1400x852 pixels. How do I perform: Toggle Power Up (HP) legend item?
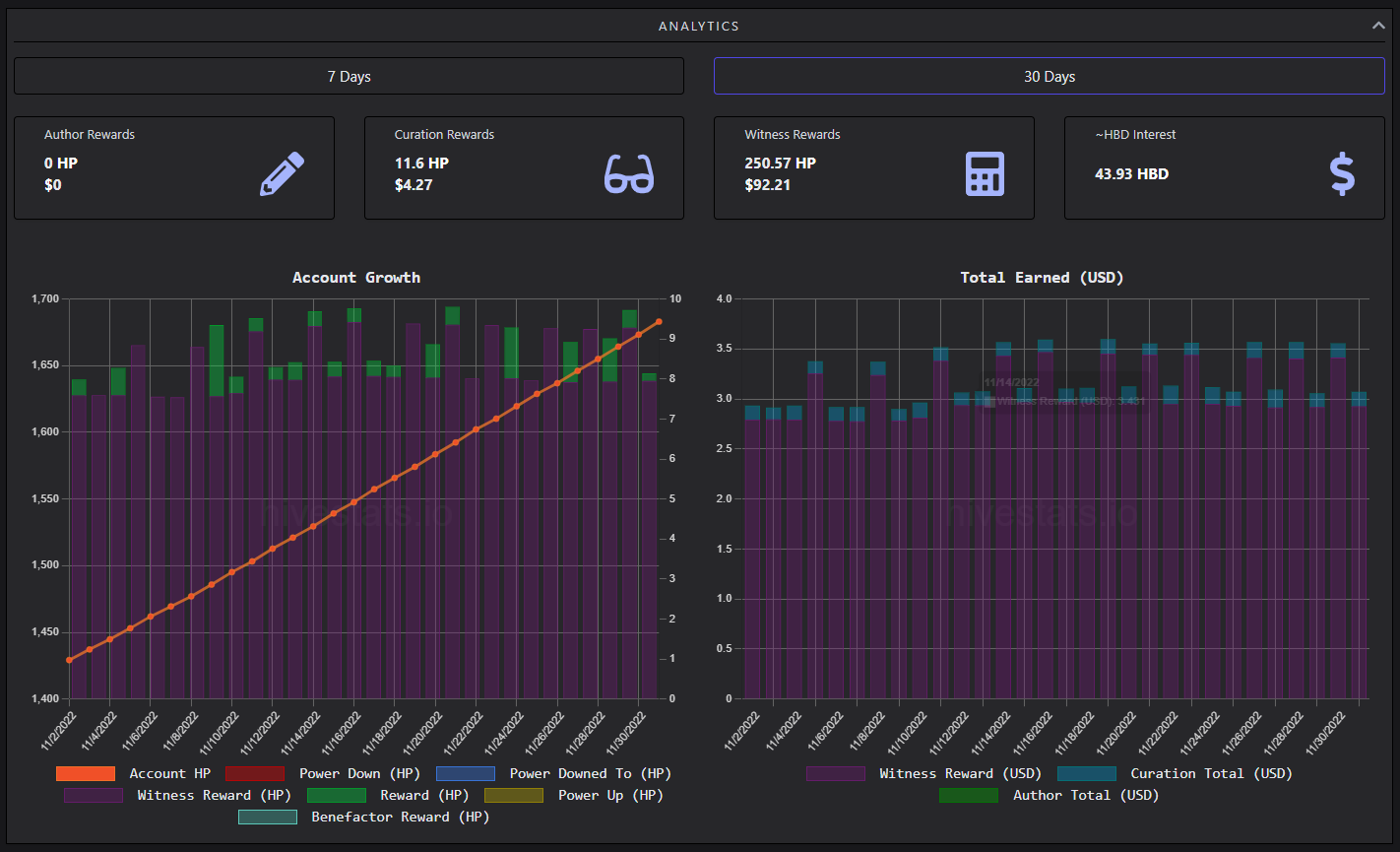(574, 795)
